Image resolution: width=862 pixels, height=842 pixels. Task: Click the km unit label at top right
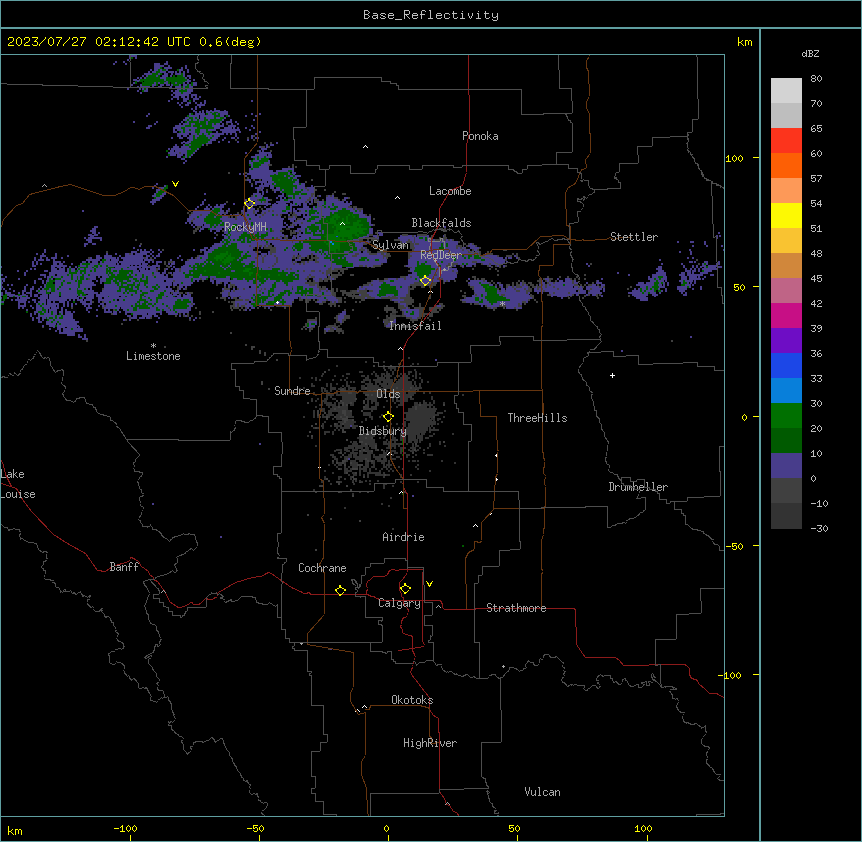coord(744,42)
